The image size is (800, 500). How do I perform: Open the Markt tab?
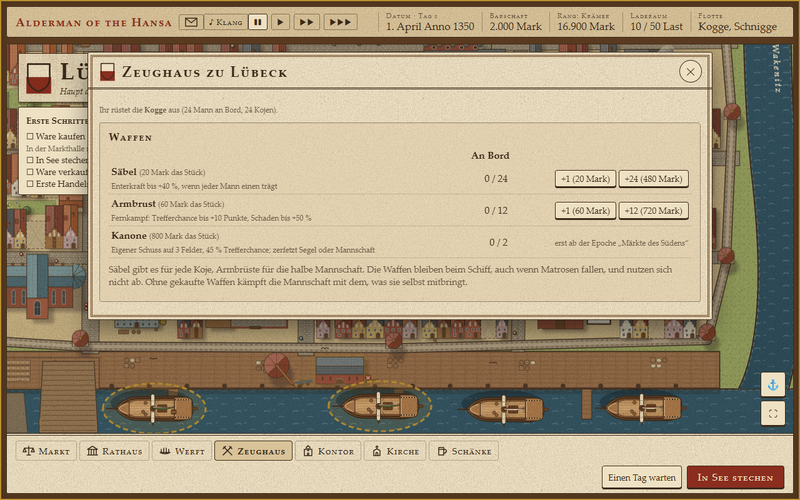coord(46,451)
